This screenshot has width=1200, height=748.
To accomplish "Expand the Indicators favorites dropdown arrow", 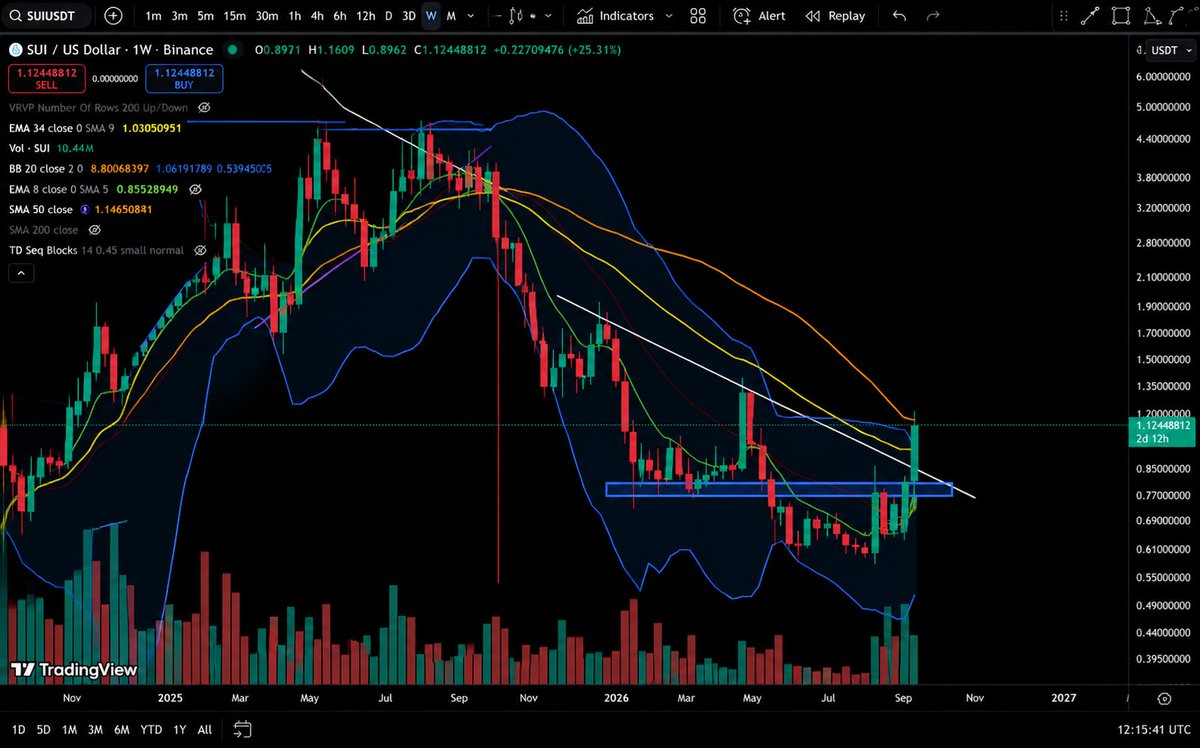I will (670, 16).
